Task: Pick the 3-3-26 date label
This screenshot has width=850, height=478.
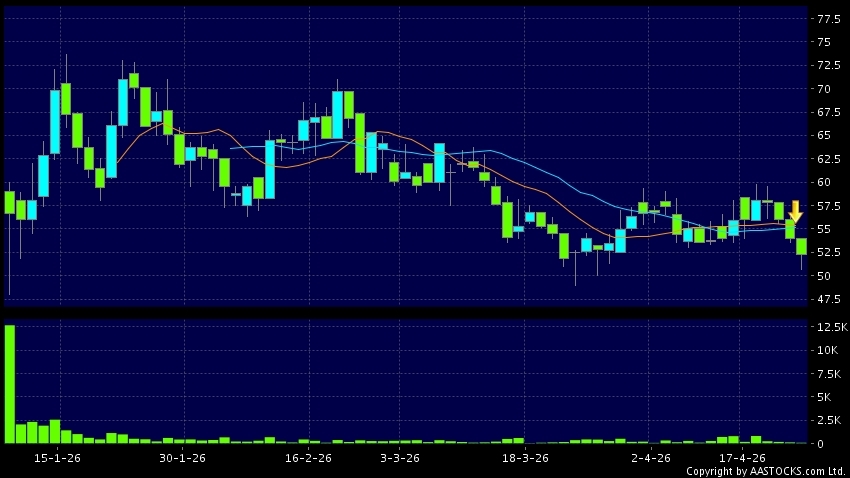Action: (399, 458)
